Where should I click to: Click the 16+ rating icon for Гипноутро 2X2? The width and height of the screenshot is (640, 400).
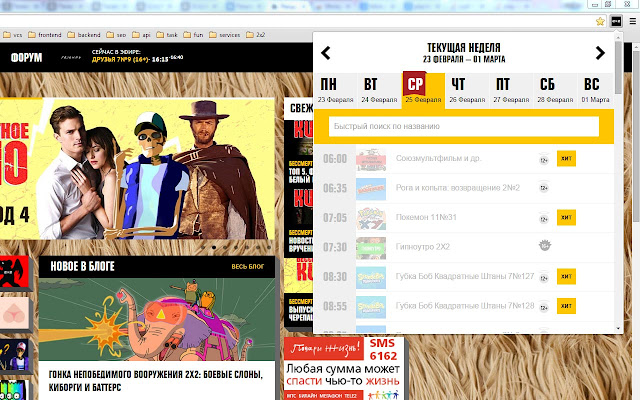click(544, 245)
